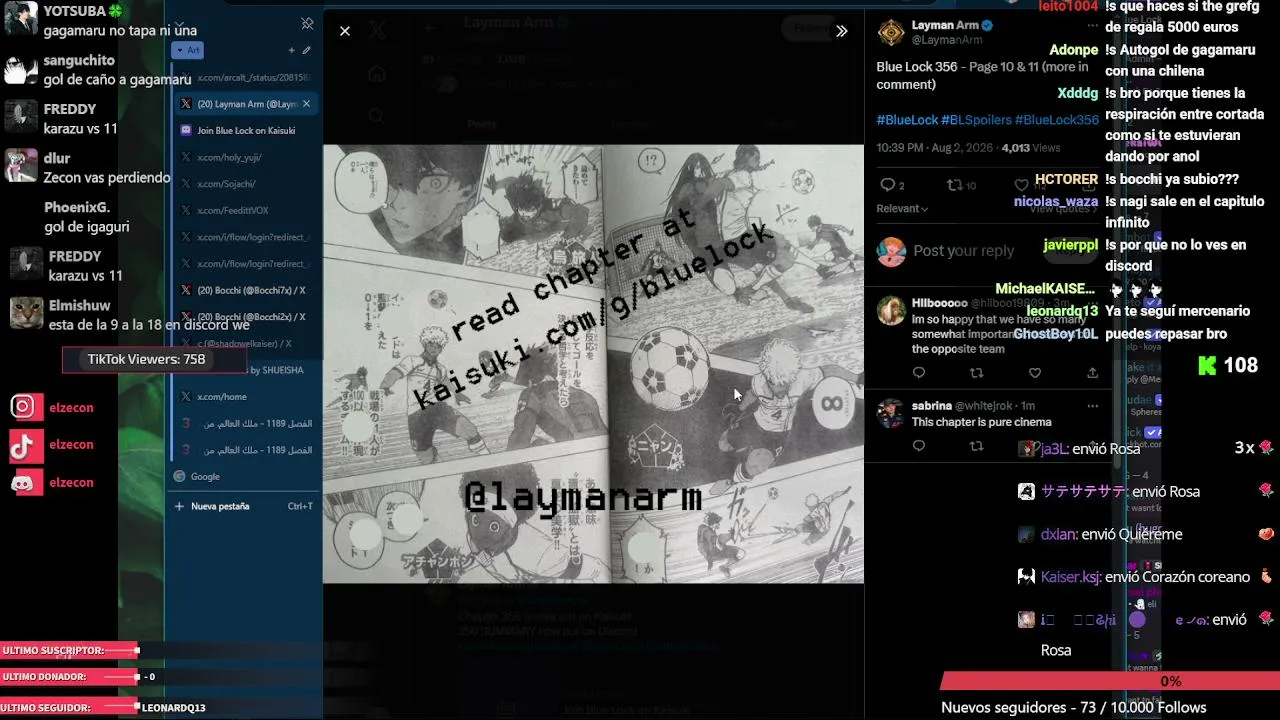Click the Instagram icon next to elzecon
1280x720 pixels.
(x=25, y=406)
